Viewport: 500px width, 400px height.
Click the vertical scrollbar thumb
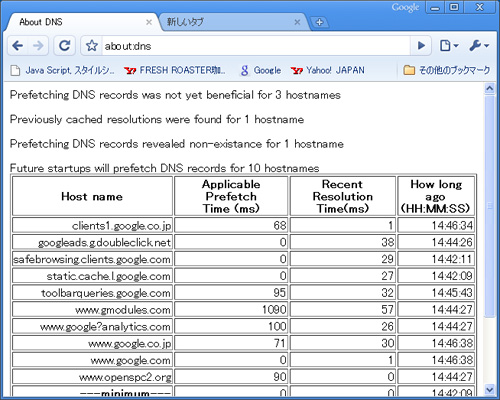[x=489, y=207]
